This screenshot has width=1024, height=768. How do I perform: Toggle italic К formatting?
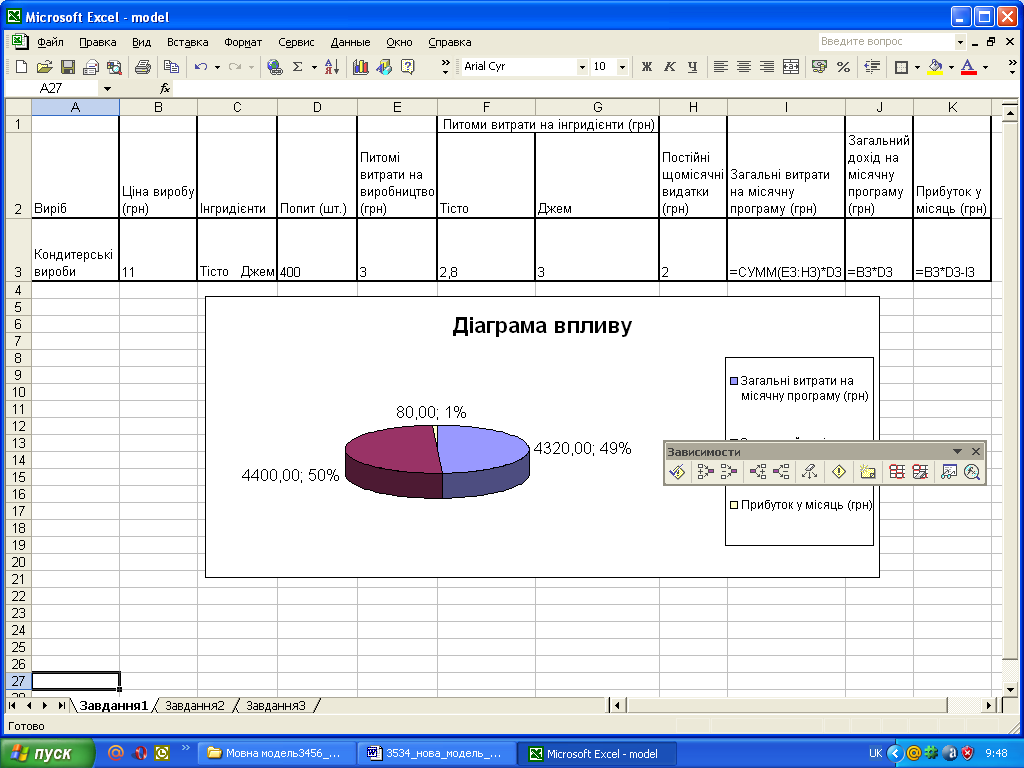tap(669, 67)
